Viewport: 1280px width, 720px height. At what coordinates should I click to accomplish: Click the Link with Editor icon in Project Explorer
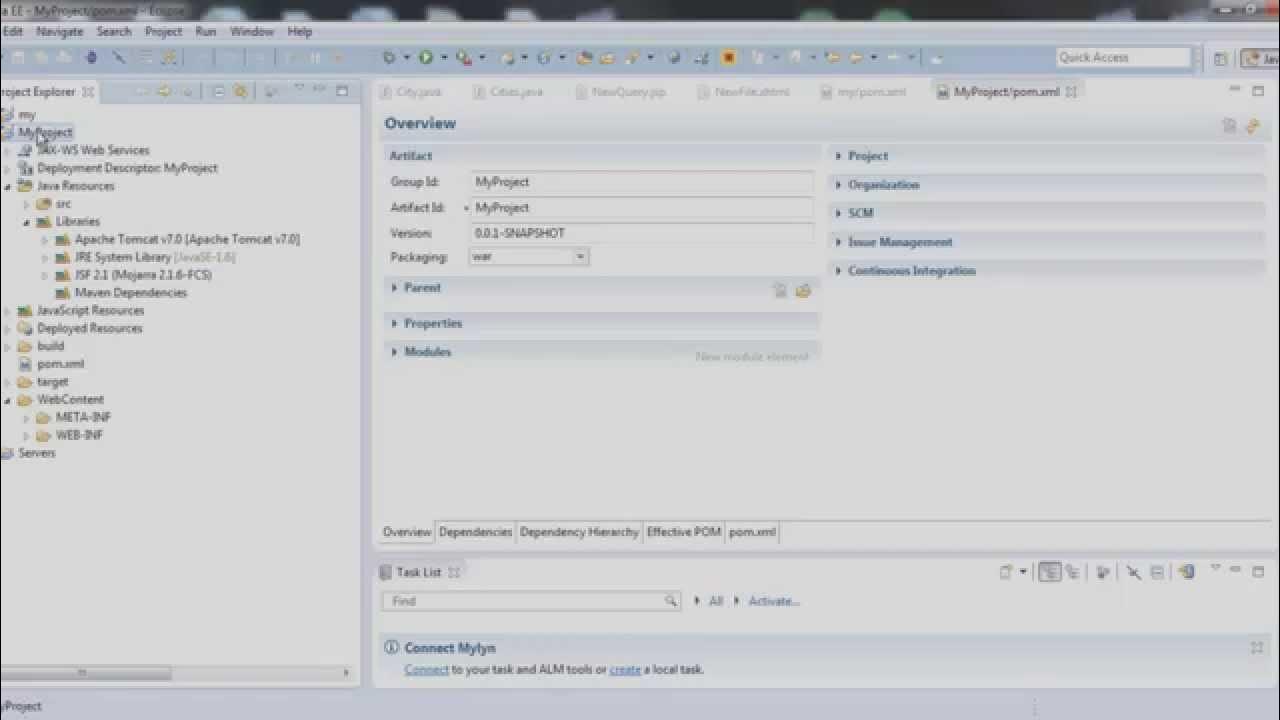(x=240, y=91)
